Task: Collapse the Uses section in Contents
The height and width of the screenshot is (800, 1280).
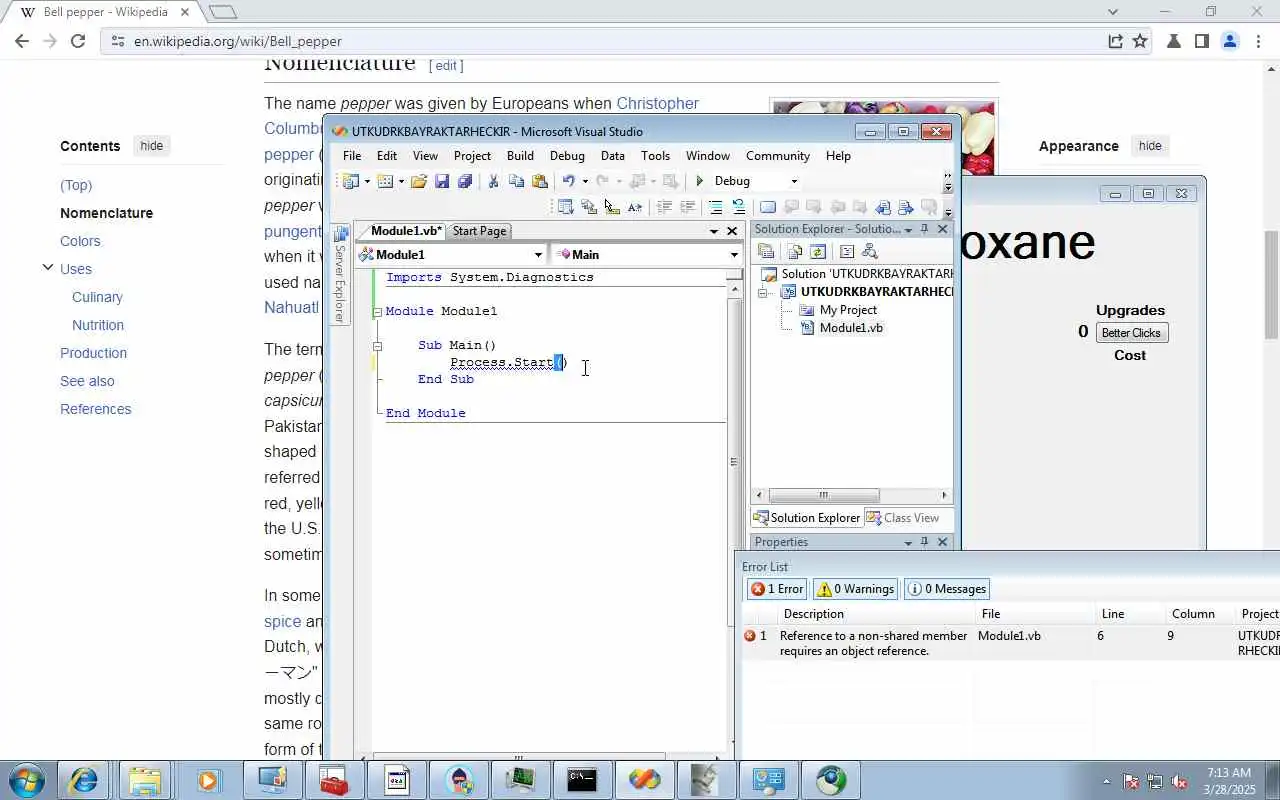Action: coord(47,268)
